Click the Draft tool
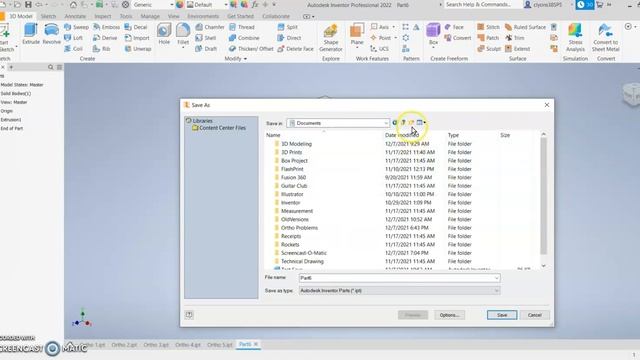This screenshot has width=640, height=360. click(x=206, y=49)
